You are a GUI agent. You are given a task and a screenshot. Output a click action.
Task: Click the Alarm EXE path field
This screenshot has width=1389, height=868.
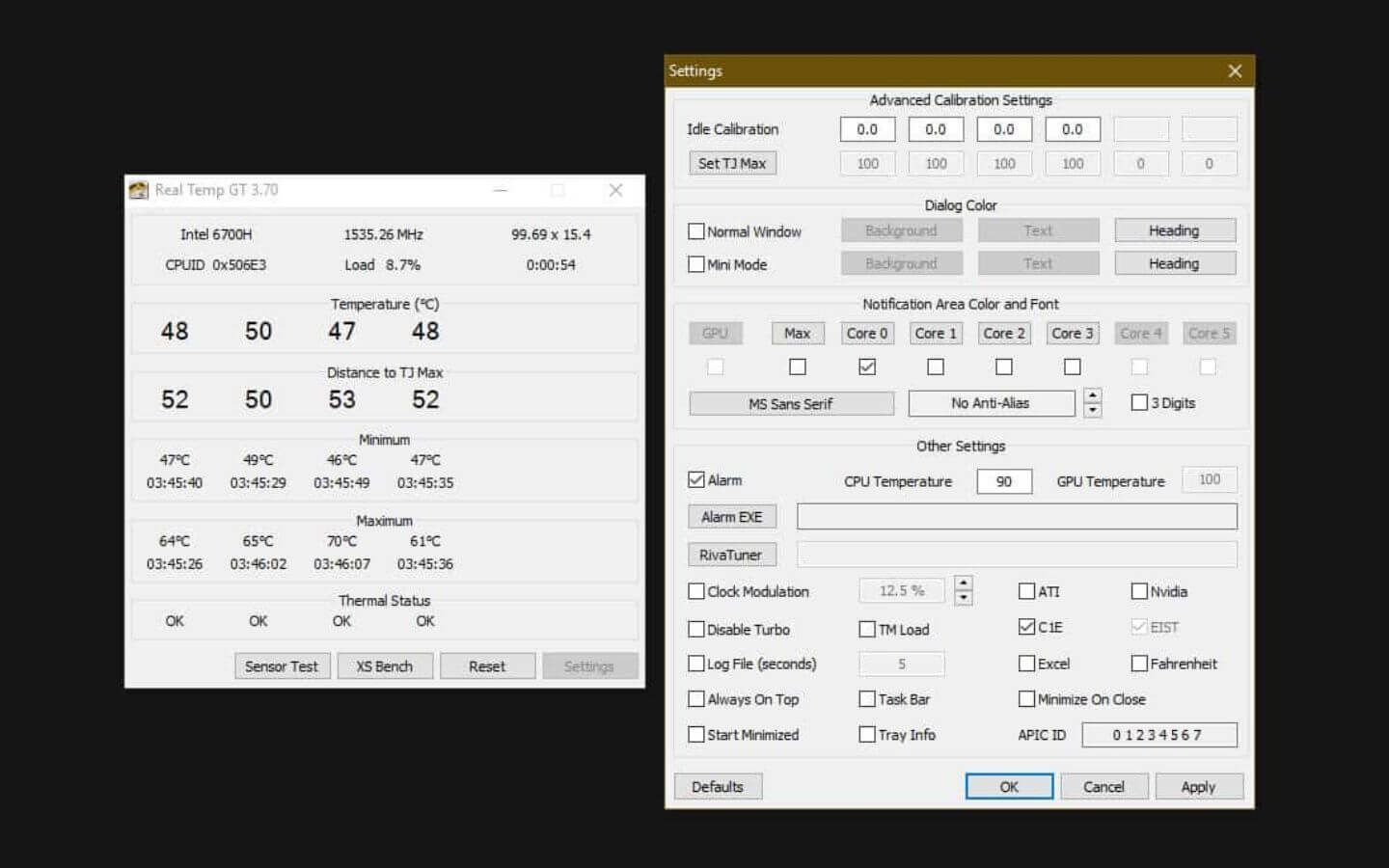coord(1016,517)
